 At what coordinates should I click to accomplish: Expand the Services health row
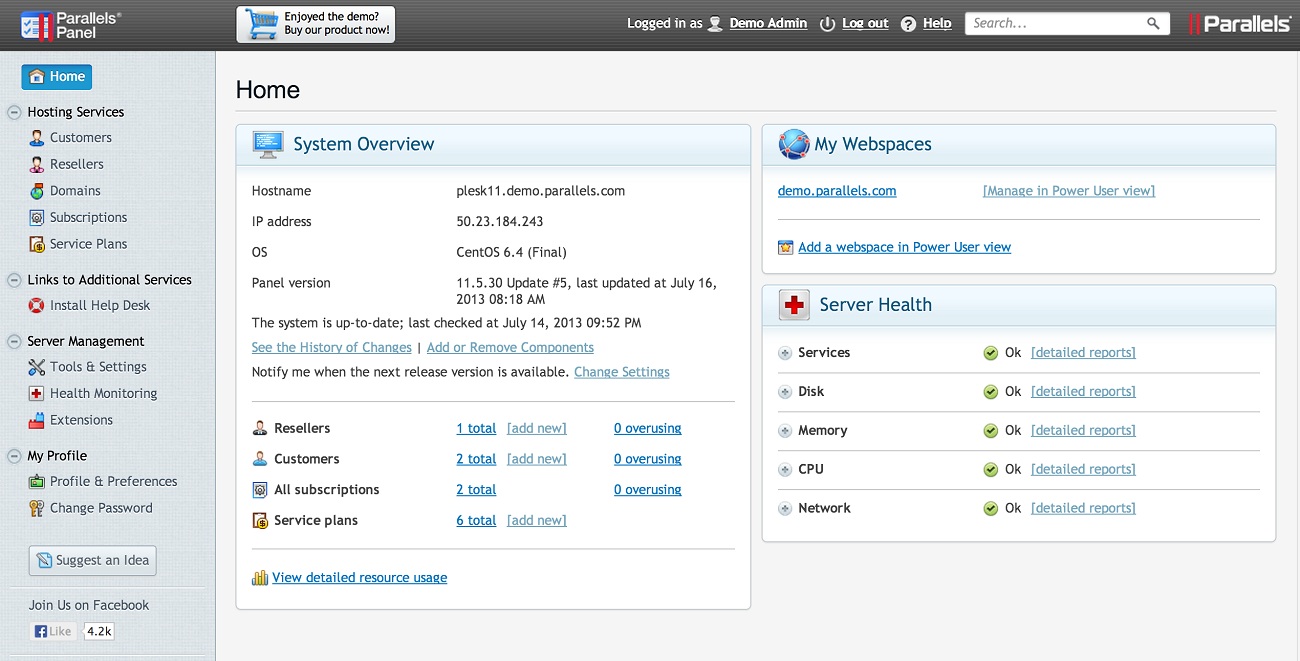tap(785, 353)
